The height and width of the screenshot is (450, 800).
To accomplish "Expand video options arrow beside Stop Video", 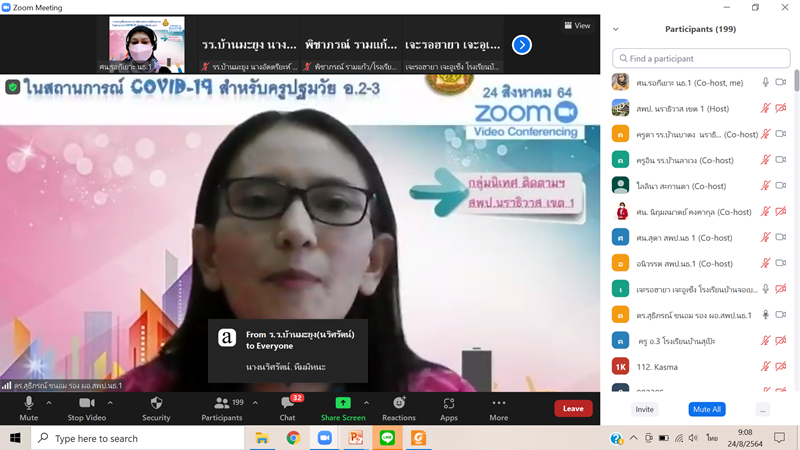I will pos(110,402).
